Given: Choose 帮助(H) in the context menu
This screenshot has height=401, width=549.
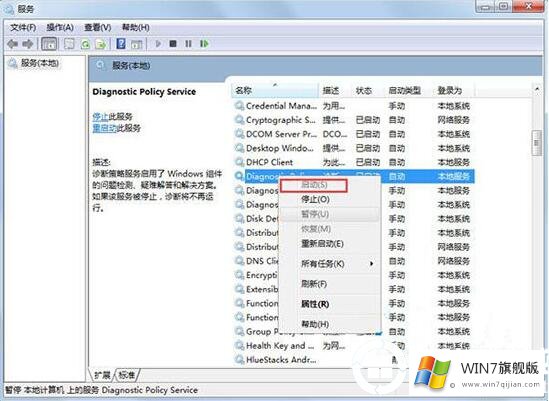Looking at the screenshot, I should pos(315,324).
